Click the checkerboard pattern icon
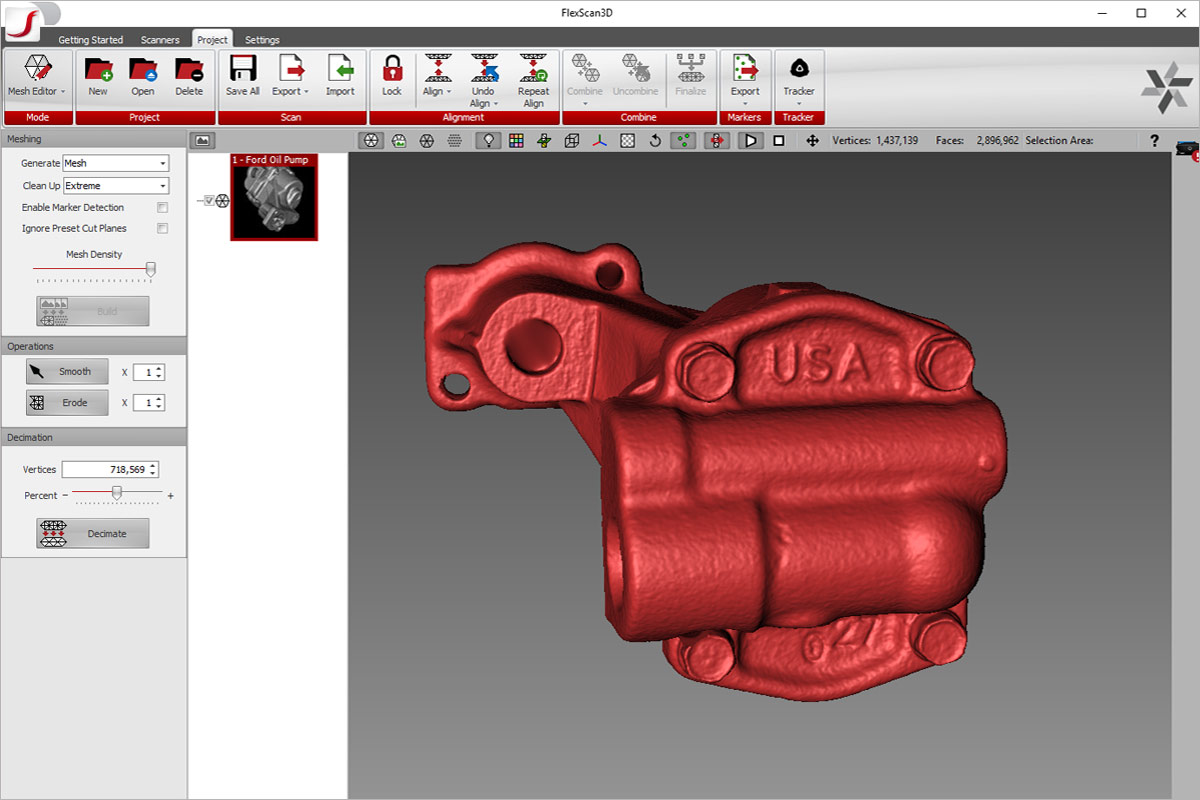Image resolution: width=1200 pixels, height=800 pixels. [x=627, y=141]
